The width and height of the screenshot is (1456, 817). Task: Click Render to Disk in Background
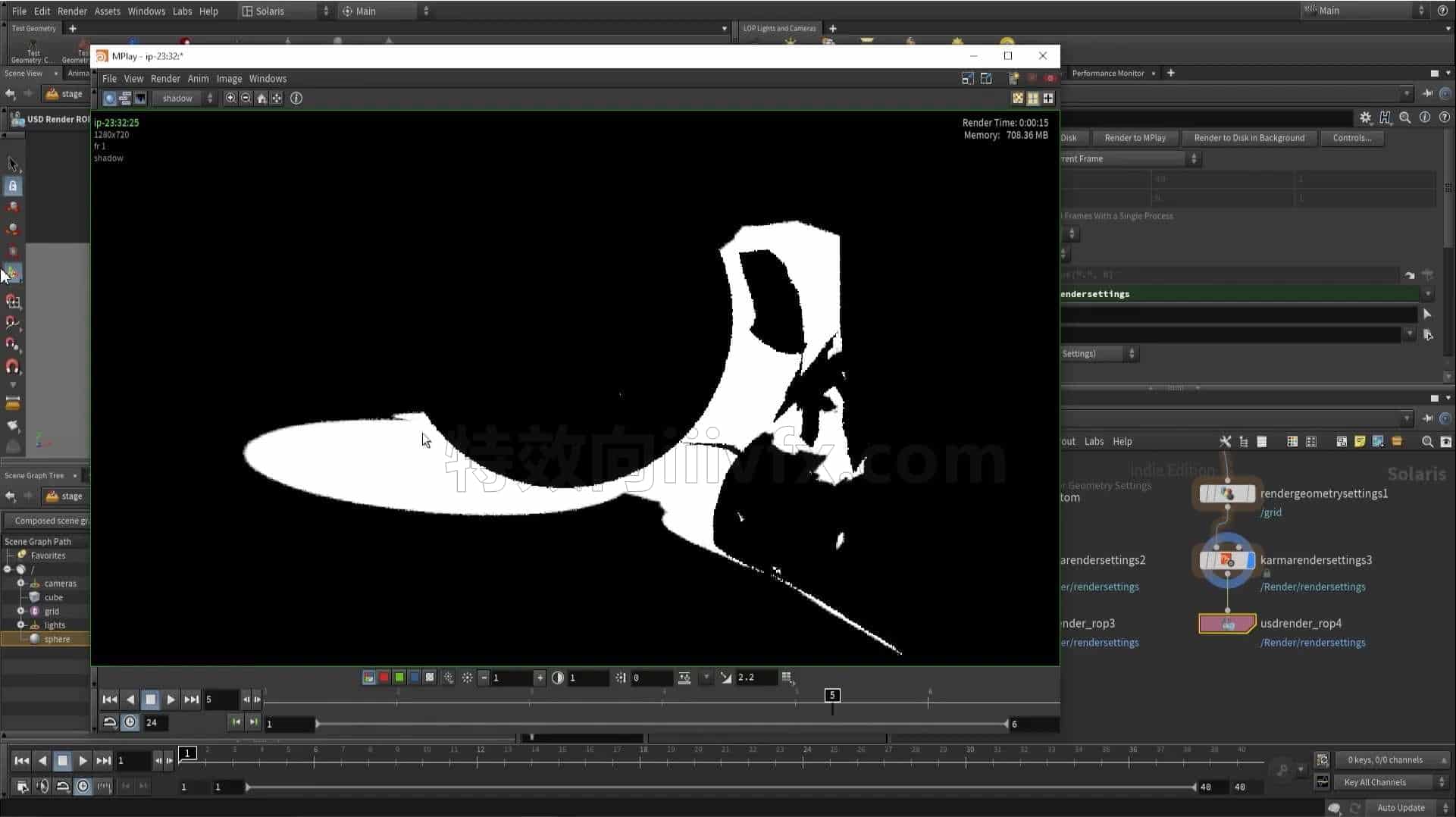pos(1249,138)
